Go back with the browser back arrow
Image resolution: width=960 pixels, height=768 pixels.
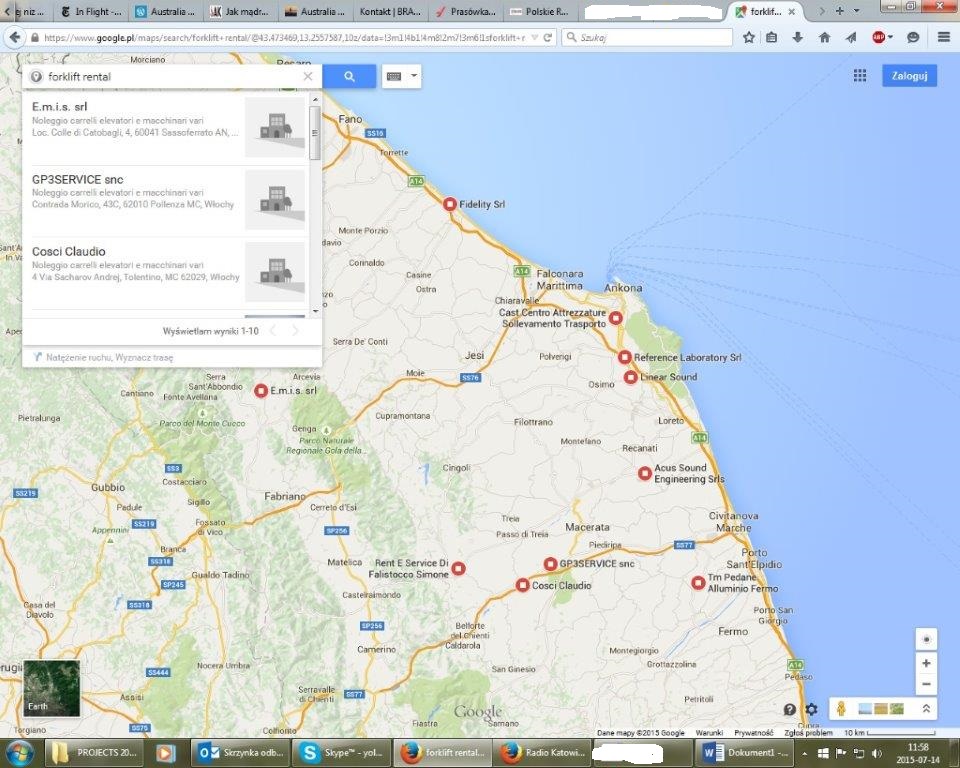coord(14,37)
